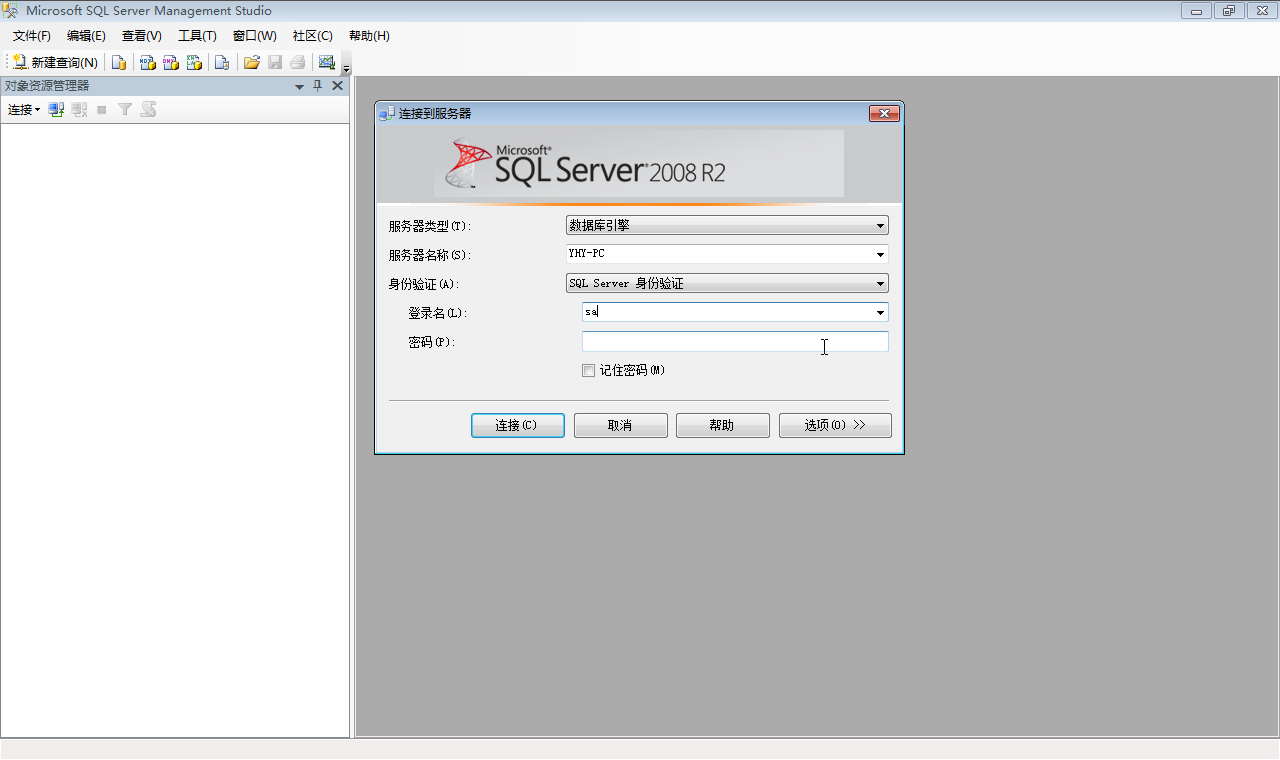Close the Object Explorer (对象资源管理器) panel

click(x=338, y=86)
